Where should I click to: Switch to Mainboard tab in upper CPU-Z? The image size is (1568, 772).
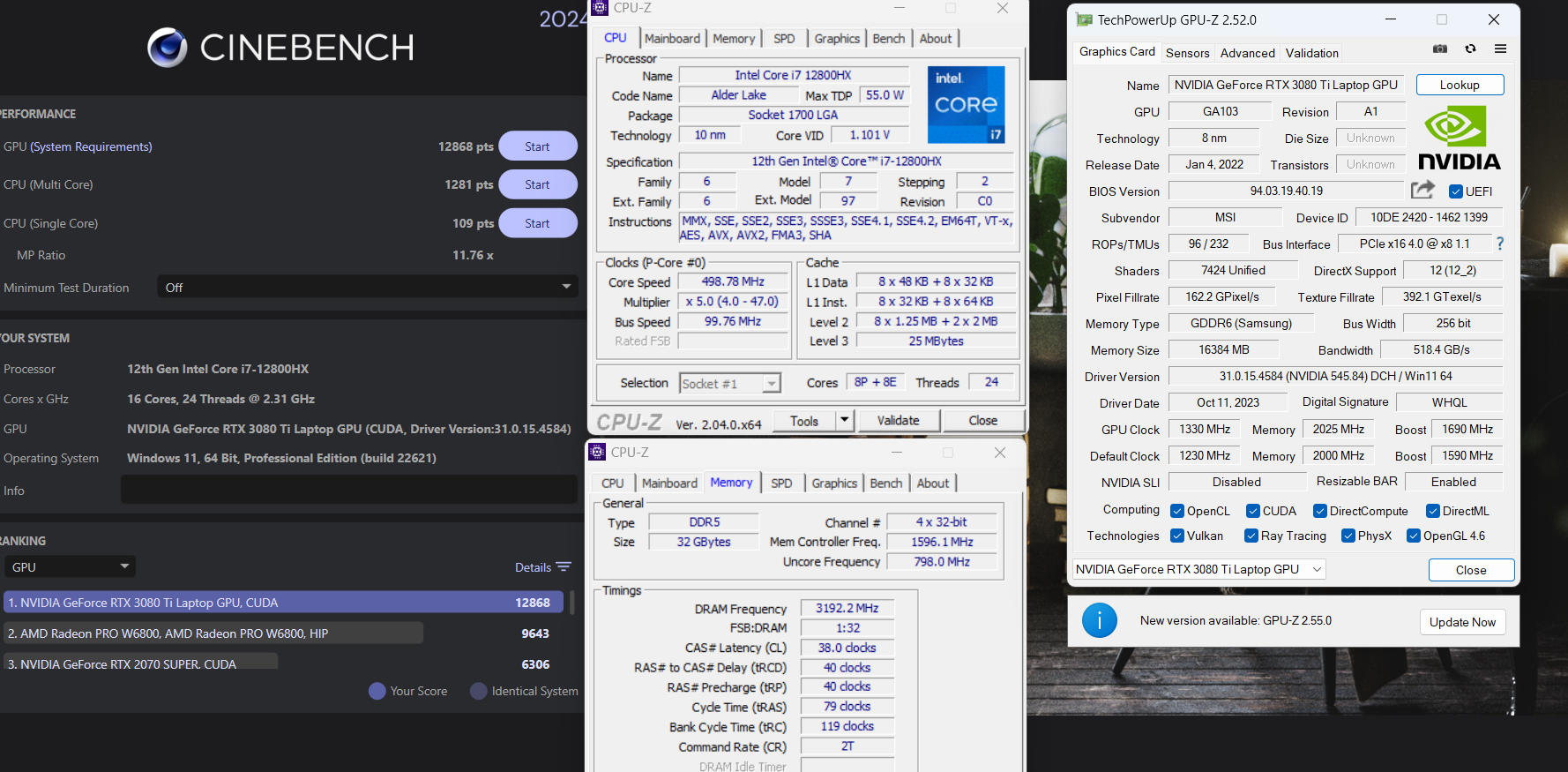pyautogui.click(x=672, y=38)
